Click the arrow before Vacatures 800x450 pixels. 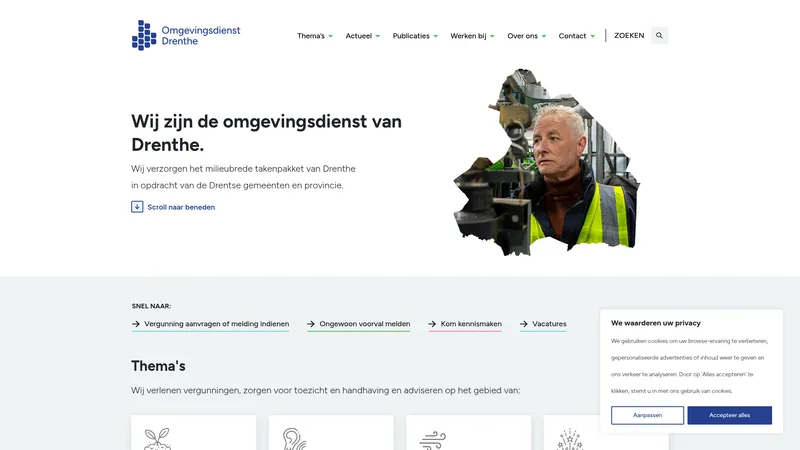523,323
